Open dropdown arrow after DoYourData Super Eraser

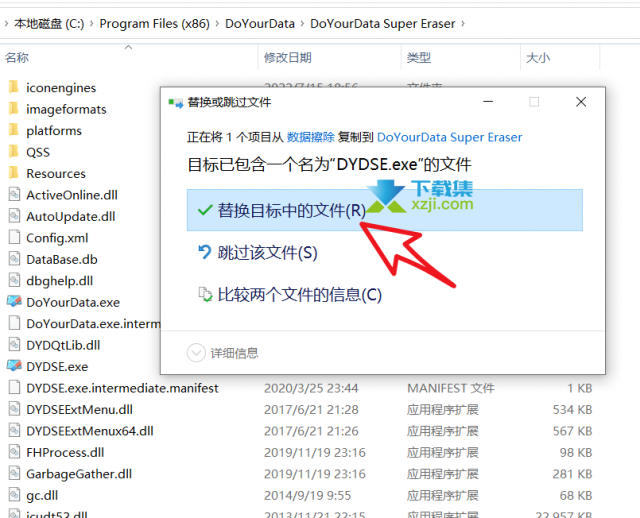coord(463,24)
